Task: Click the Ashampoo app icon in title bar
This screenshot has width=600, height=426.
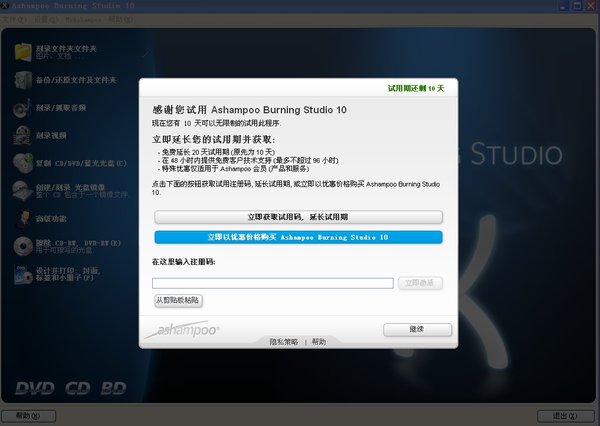Action: coord(5,5)
